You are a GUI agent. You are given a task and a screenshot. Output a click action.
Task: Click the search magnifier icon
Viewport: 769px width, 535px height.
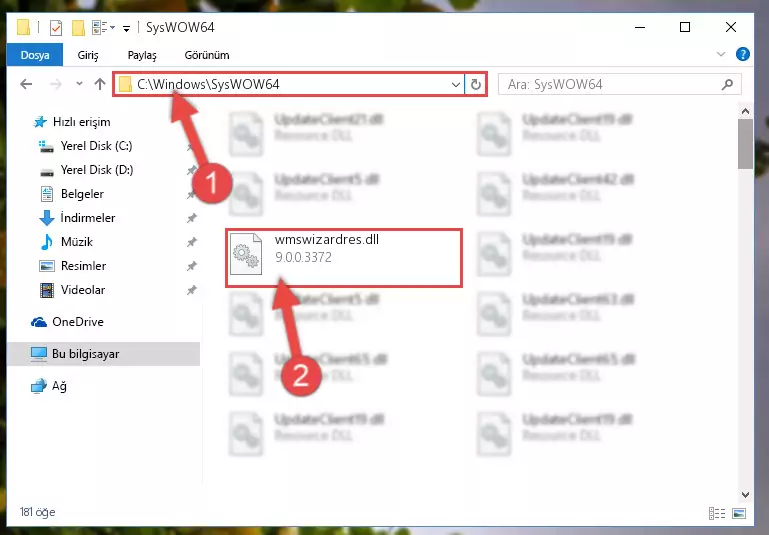pyautogui.click(x=727, y=84)
